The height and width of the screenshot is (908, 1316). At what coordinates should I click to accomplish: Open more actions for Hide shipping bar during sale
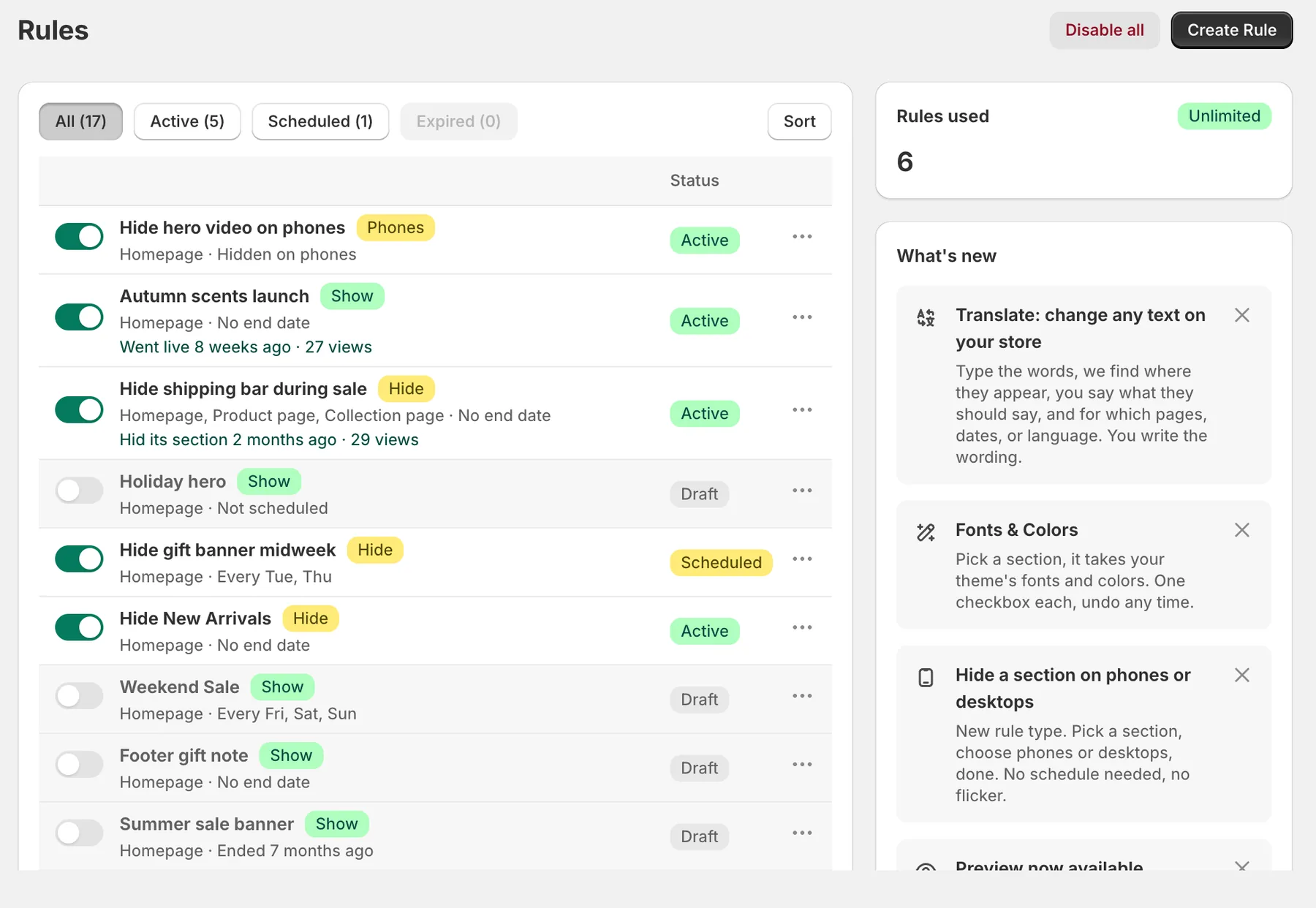pyautogui.click(x=802, y=410)
